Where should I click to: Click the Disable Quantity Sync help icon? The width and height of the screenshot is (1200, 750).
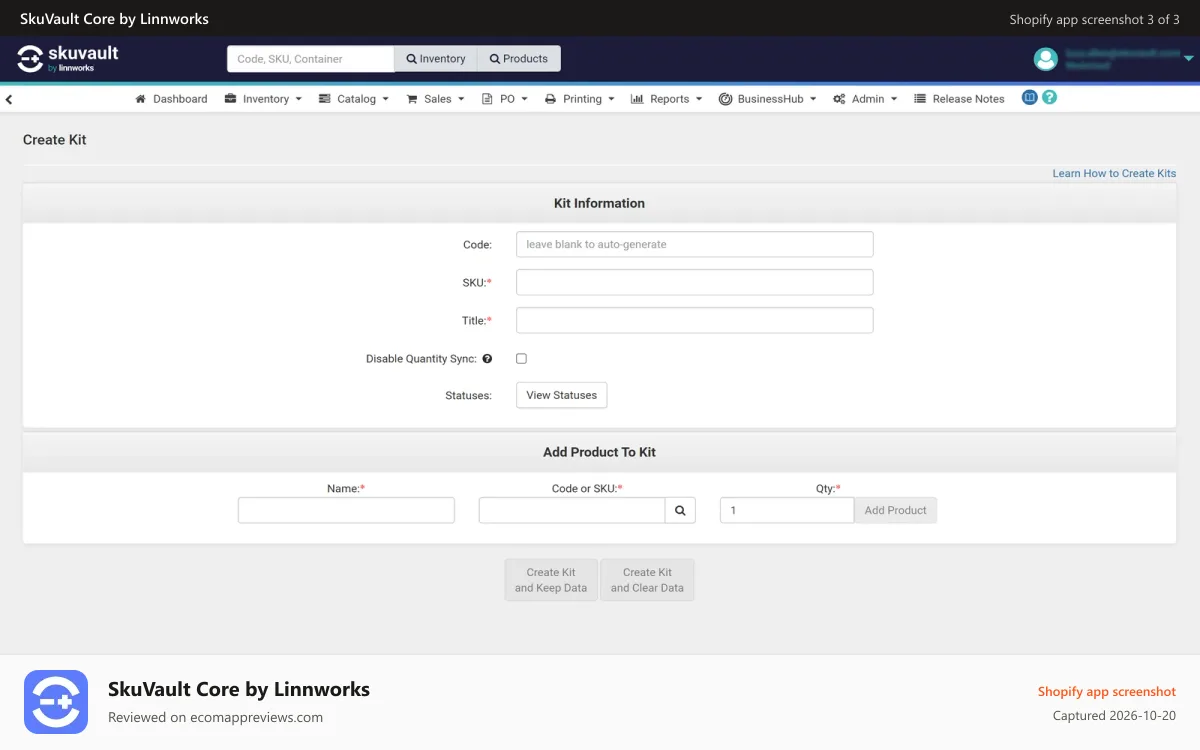487,358
